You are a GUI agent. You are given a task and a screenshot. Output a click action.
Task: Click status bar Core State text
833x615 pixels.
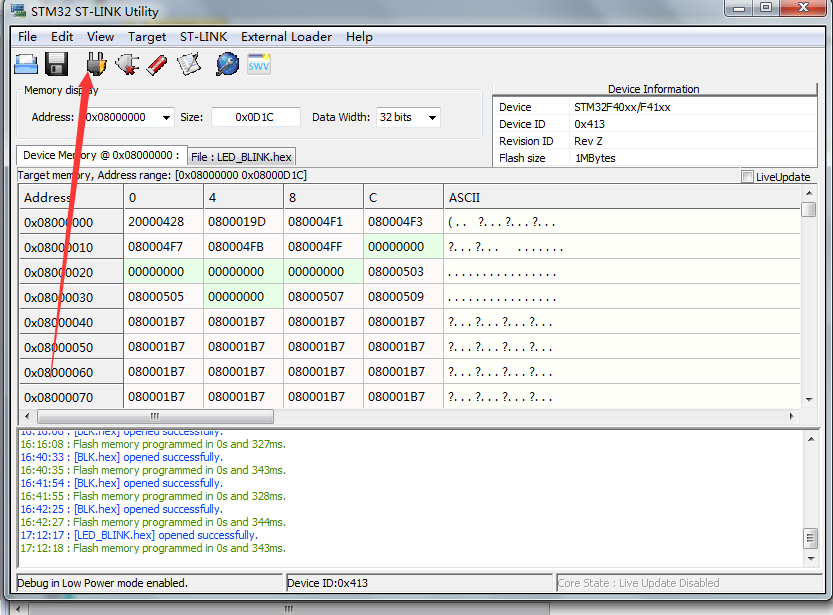[638, 583]
